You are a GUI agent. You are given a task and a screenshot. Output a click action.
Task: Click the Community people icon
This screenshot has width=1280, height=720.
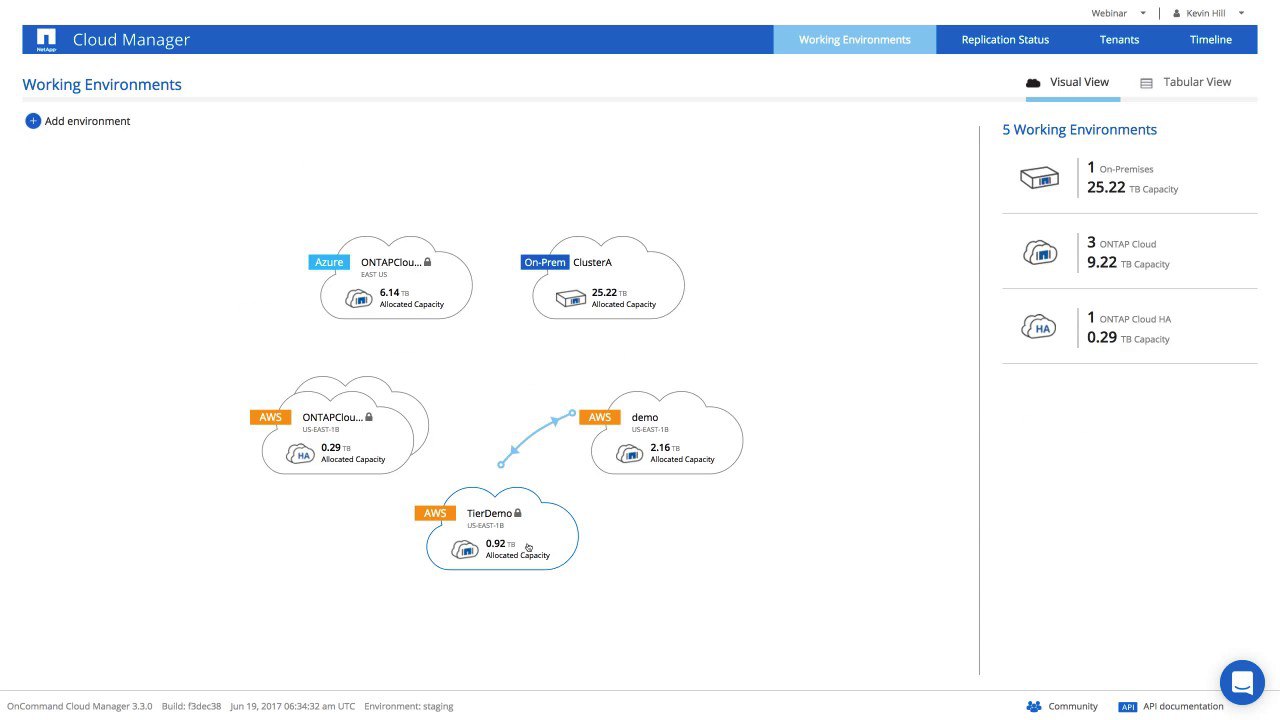click(1034, 706)
